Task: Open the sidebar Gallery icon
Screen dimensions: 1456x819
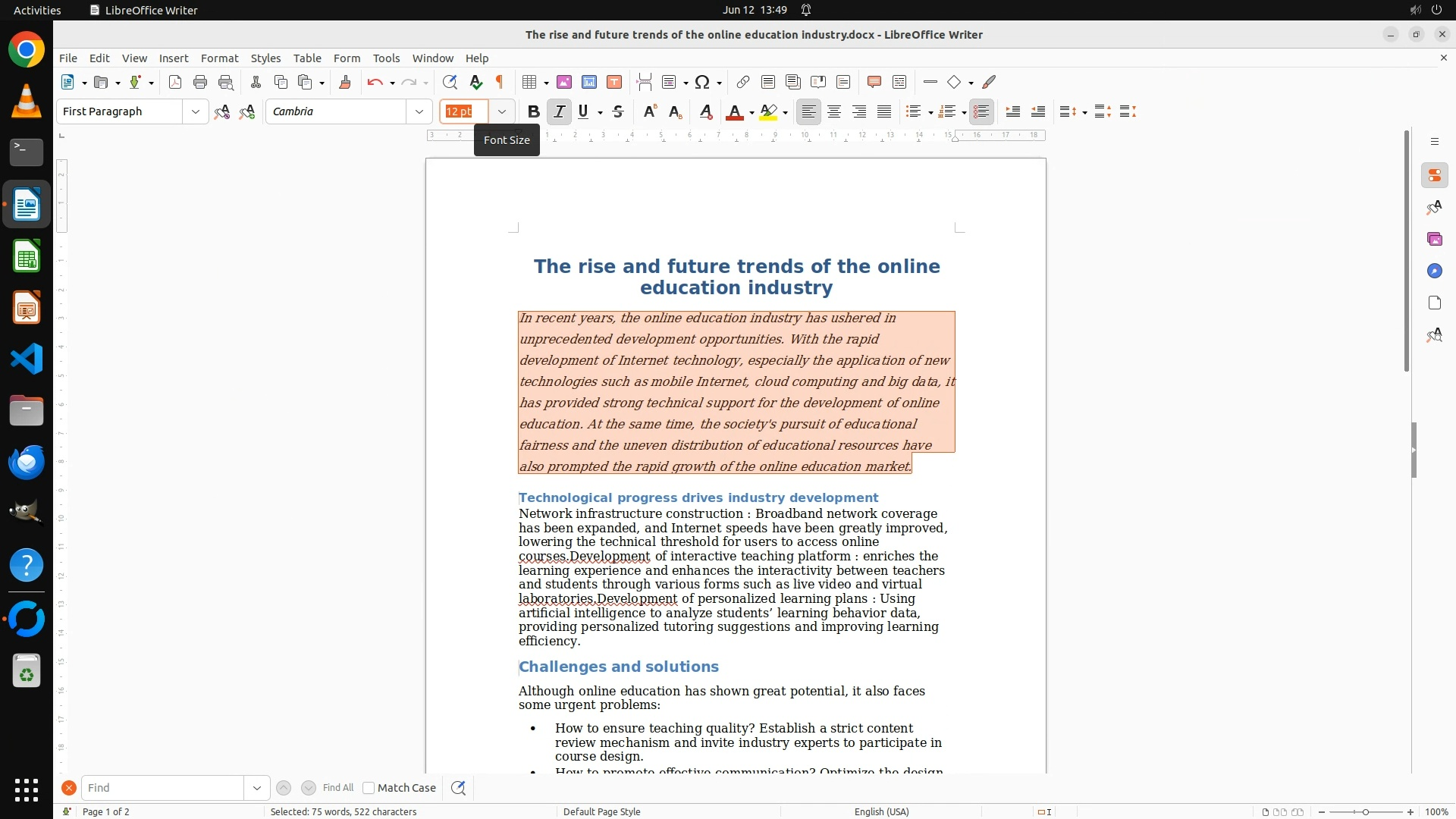Action: point(1434,240)
